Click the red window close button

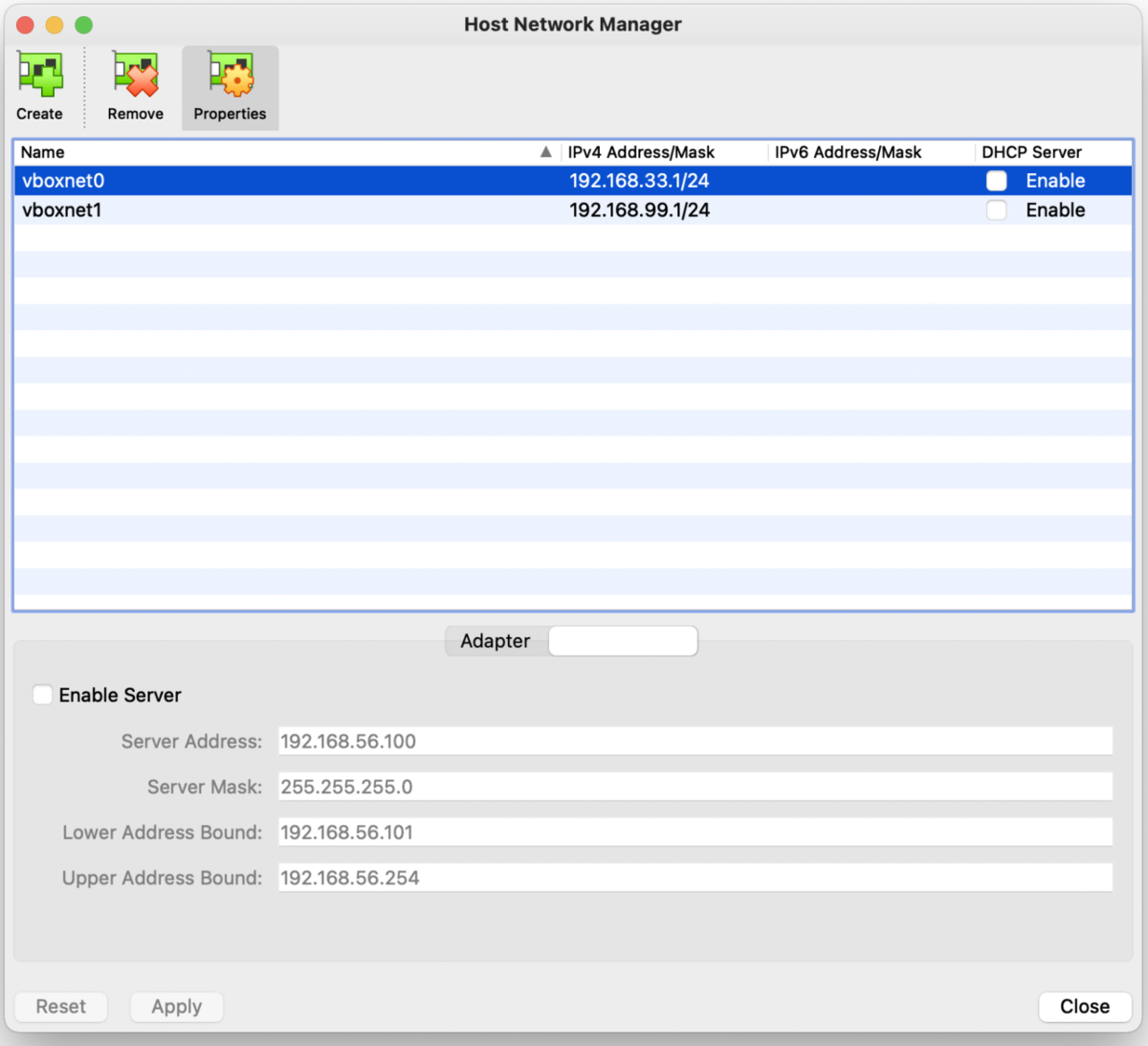[26, 25]
